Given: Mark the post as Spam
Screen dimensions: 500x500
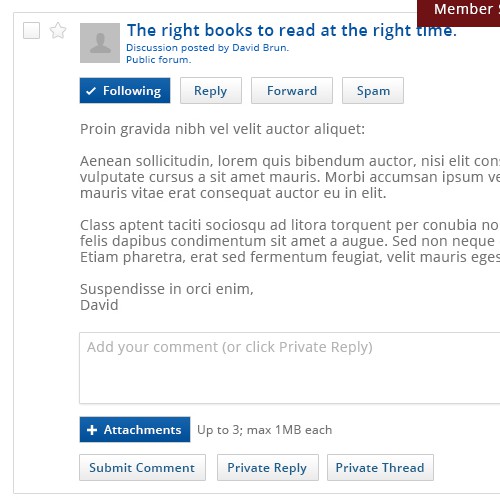Looking at the screenshot, I should point(373,91).
